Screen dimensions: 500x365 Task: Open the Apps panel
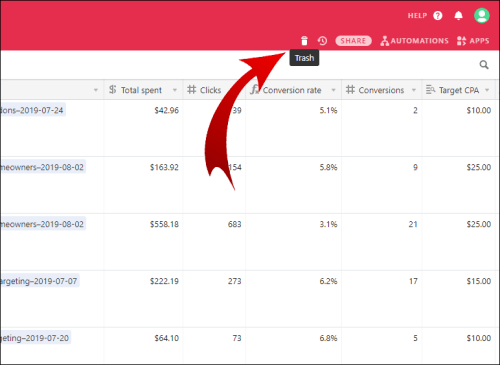pyautogui.click(x=473, y=41)
